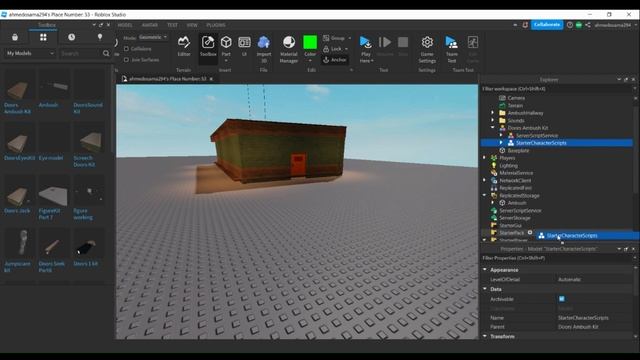
Task: Click the Resume playback button
Action: (384, 46)
